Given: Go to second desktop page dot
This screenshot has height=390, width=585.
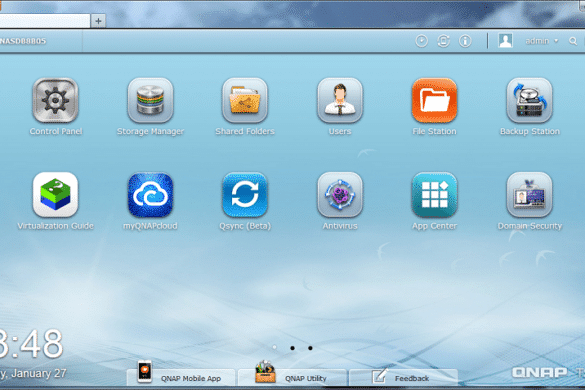Looking at the screenshot, I should pyautogui.click(x=292, y=348).
